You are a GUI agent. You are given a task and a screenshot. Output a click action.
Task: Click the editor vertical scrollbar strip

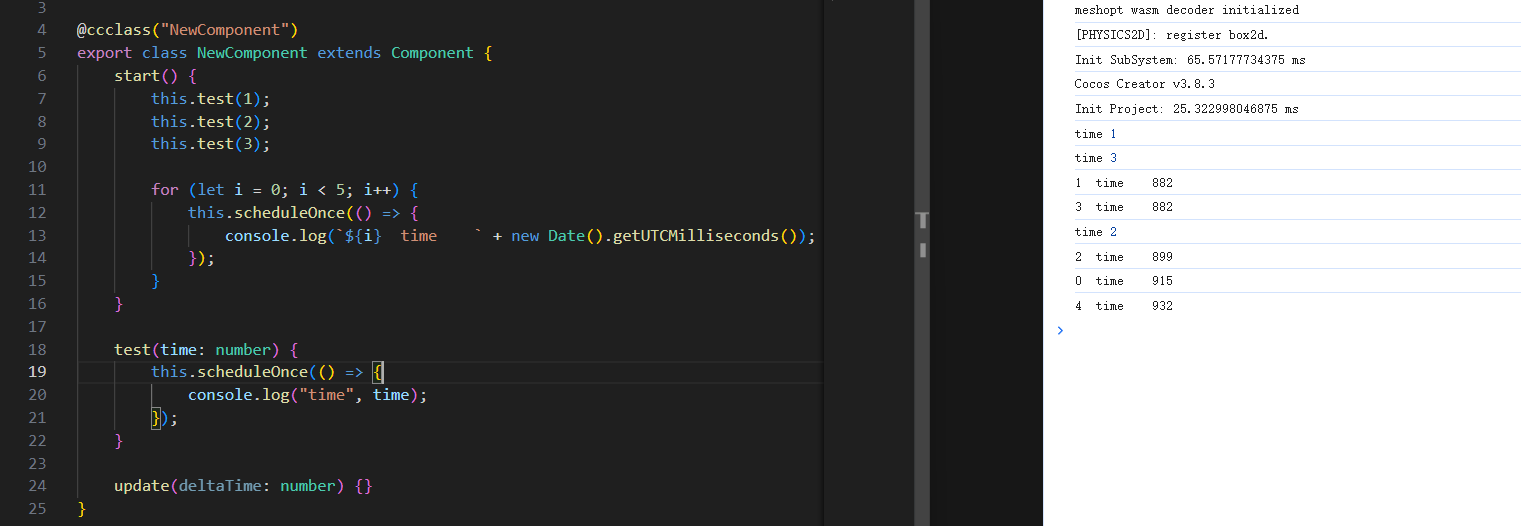pos(922,263)
